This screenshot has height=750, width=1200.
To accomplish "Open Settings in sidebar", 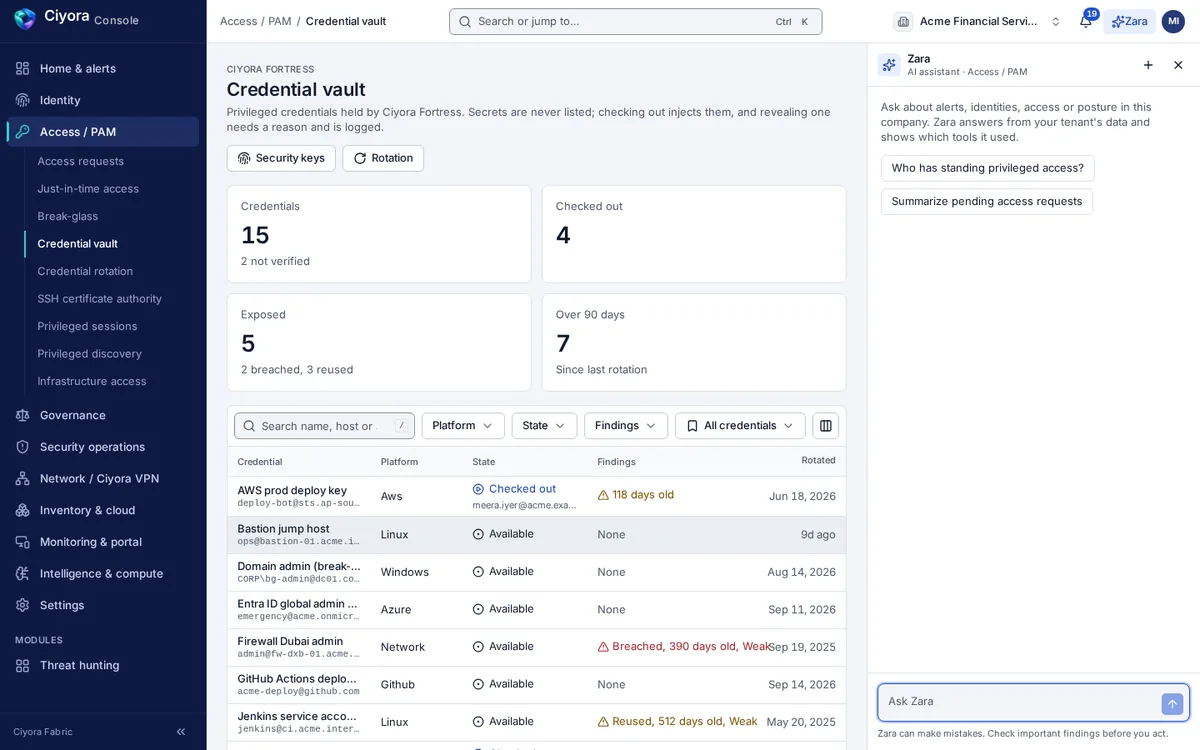I will coord(103,605).
